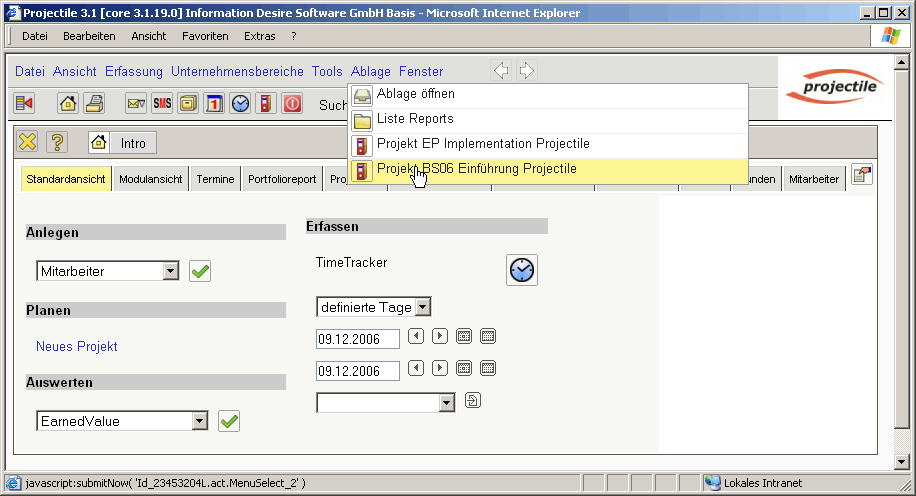Click the Ablage menu

[370, 71]
